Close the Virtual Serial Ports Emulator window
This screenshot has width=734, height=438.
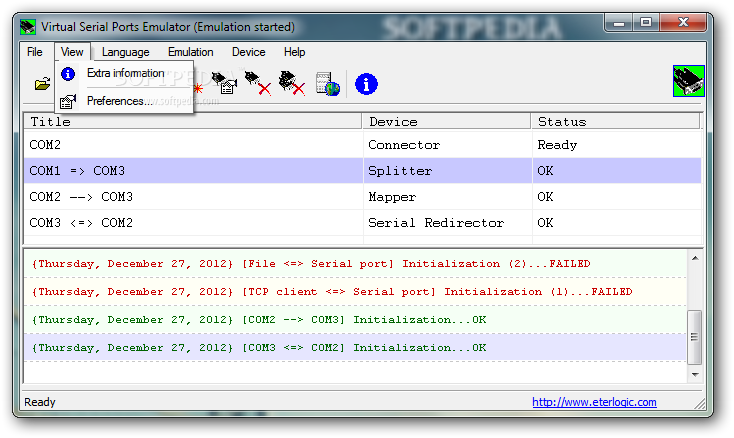coord(683,22)
